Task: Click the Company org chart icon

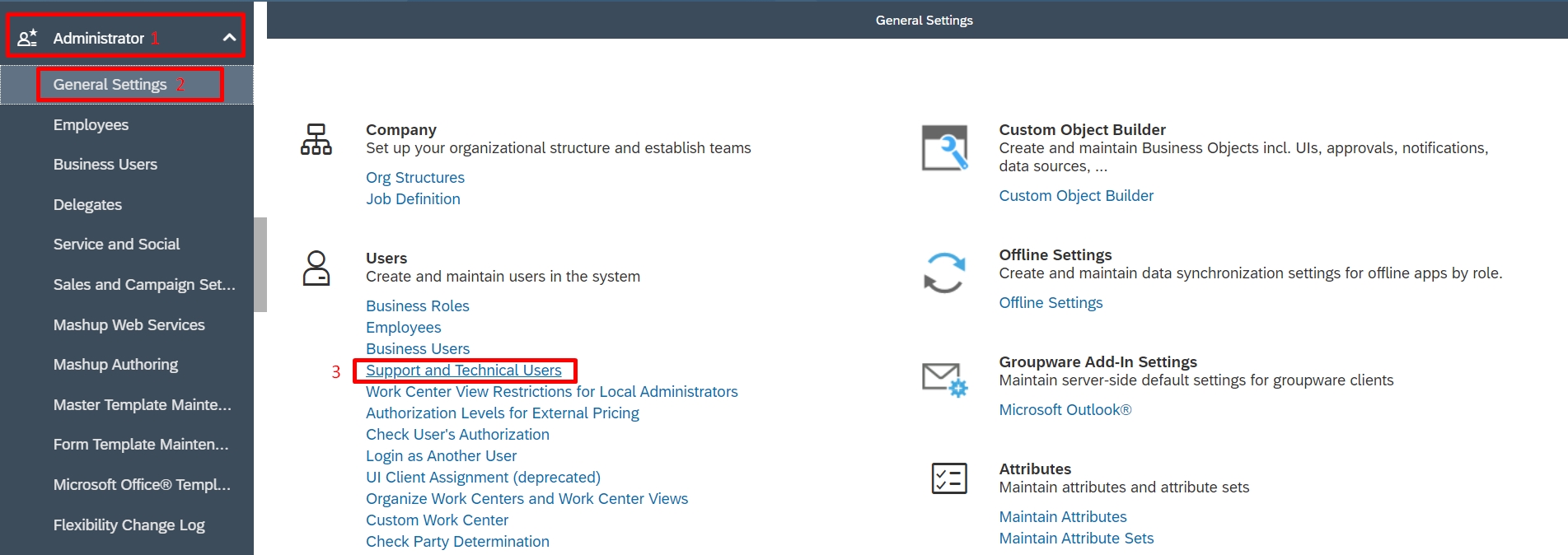Action: point(316,139)
